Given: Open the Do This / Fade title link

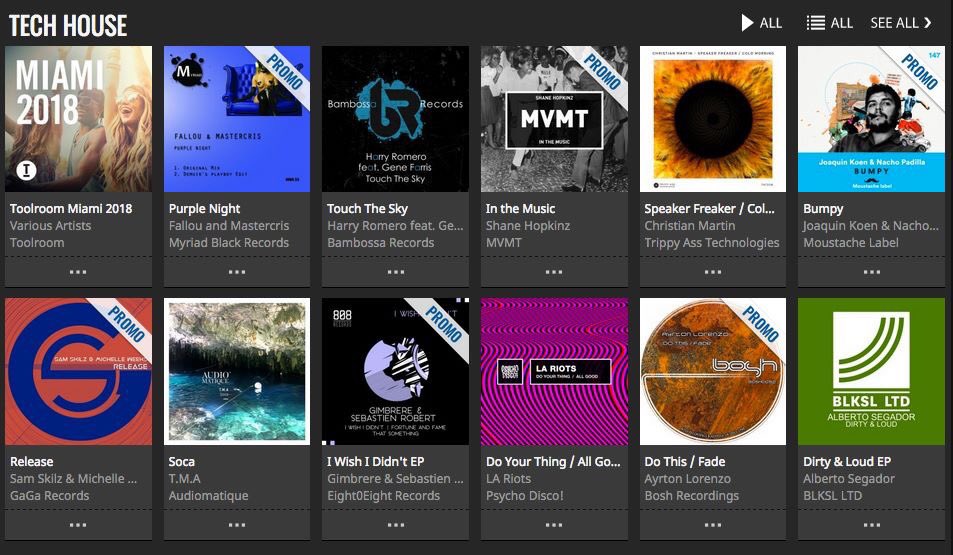Looking at the screenshot, I should (x=685, y=461).
